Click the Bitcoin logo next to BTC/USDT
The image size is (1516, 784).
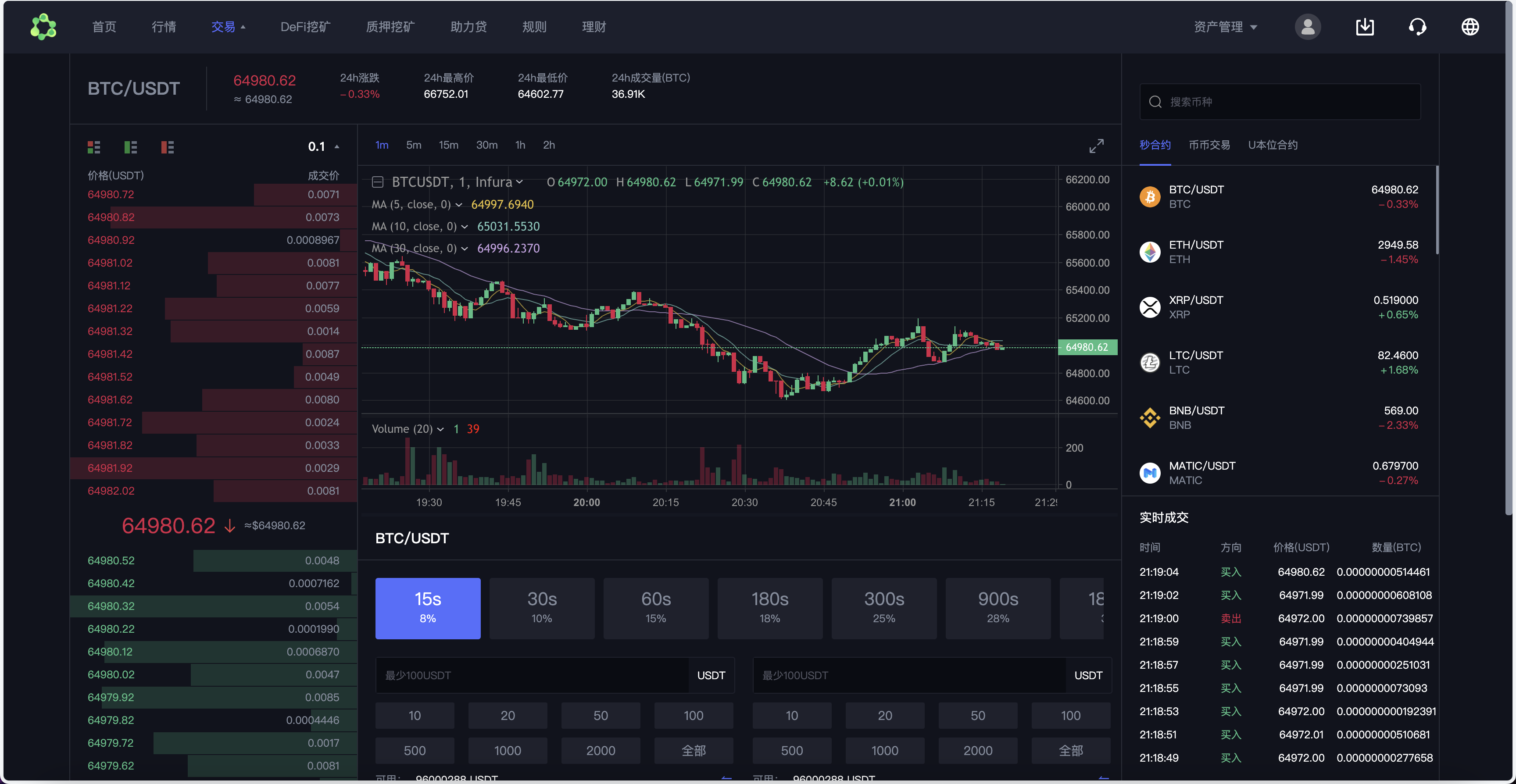coord(1151,196)
